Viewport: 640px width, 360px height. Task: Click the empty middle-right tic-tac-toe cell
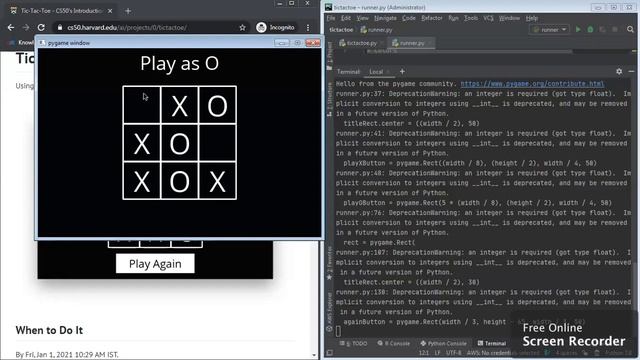217,142
